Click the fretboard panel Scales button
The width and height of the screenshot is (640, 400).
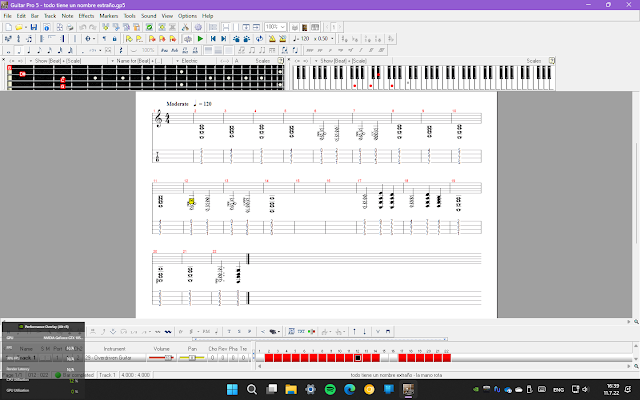coord(262,61)
